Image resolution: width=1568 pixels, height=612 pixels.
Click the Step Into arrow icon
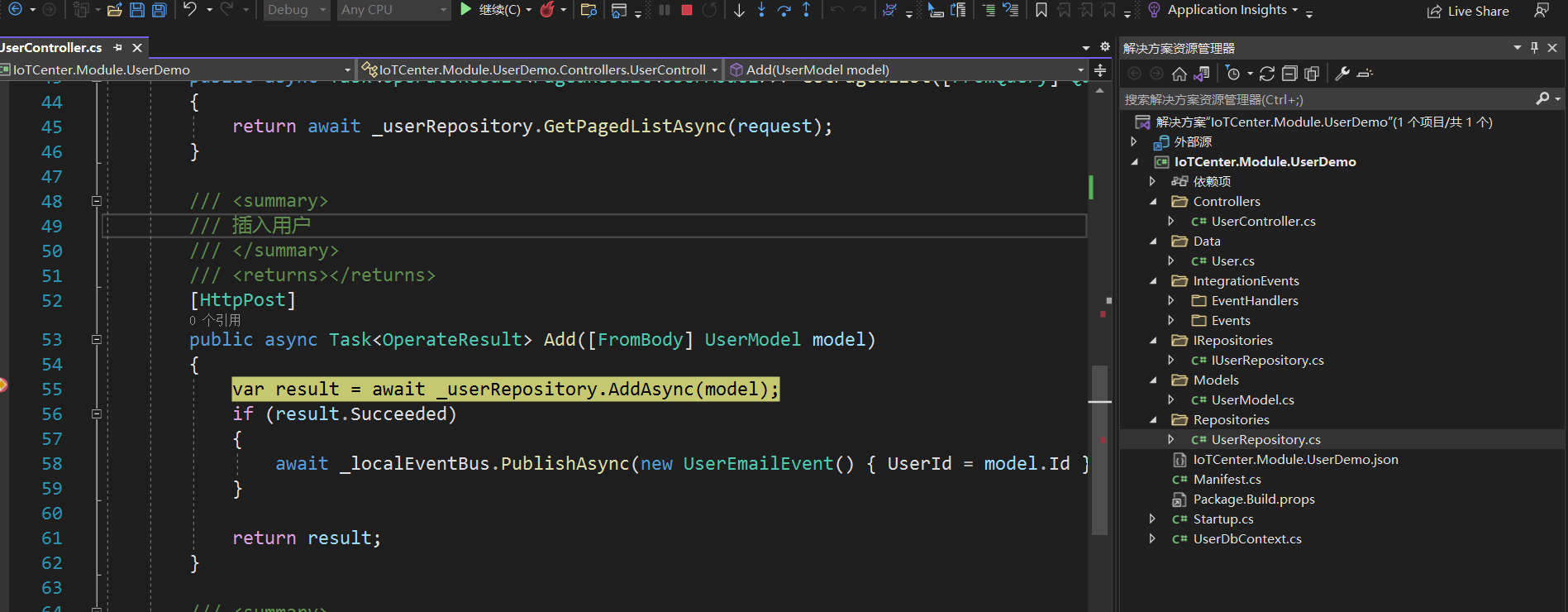pos(761,10)
